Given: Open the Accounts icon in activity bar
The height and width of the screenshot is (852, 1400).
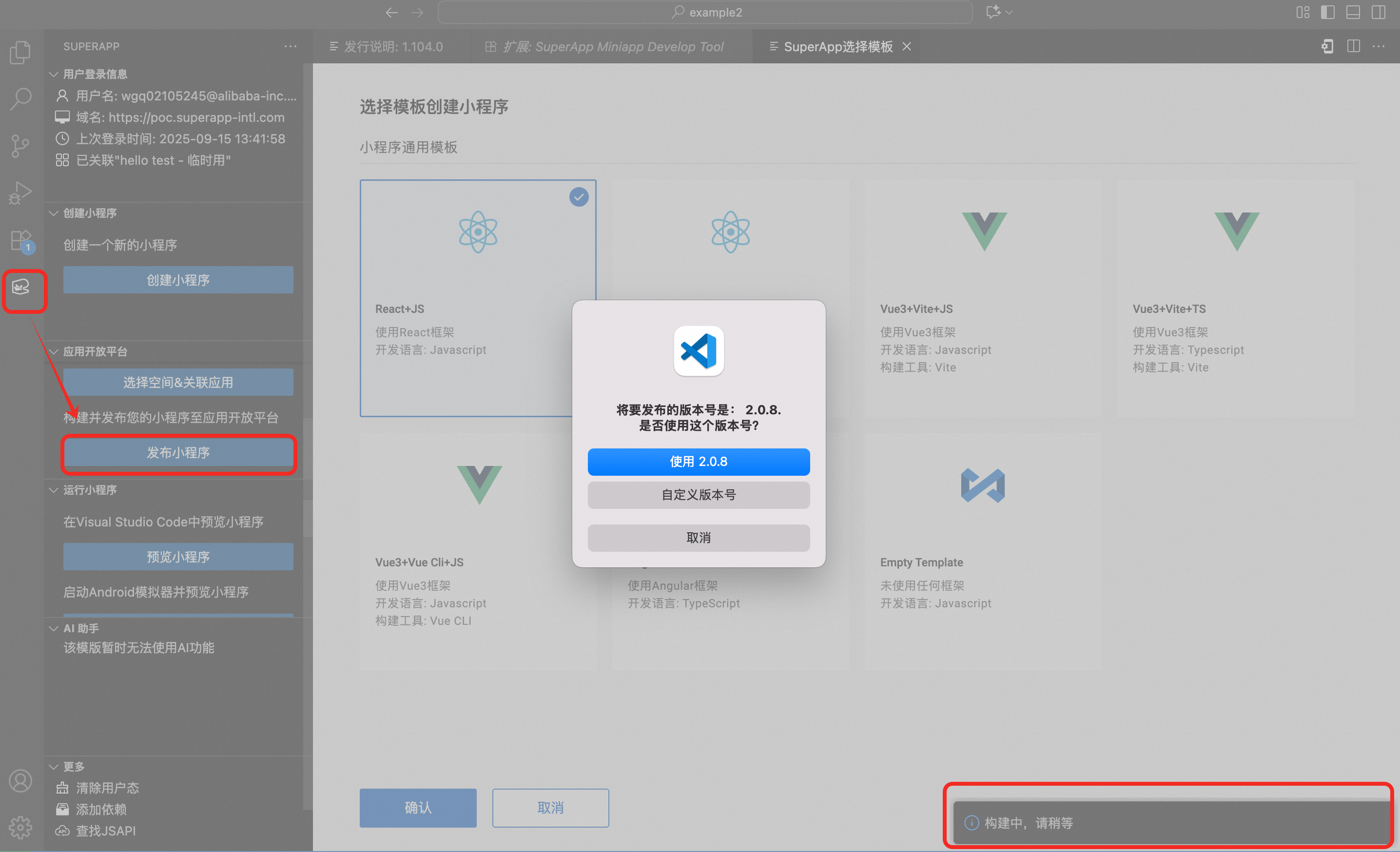Looking at the screenshot, I should point(20,781).
